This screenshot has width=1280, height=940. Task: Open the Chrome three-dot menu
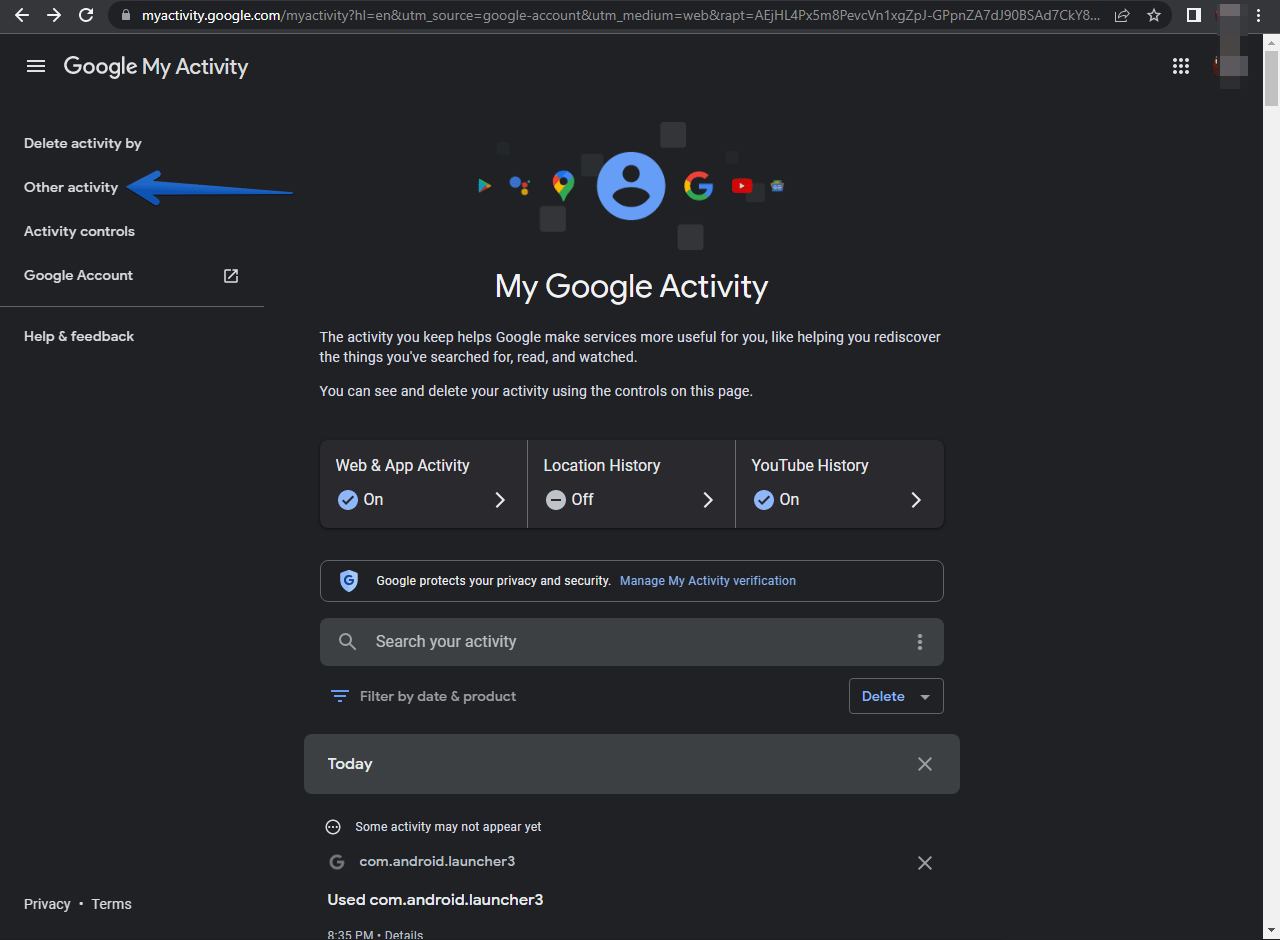click(1259, 15)
